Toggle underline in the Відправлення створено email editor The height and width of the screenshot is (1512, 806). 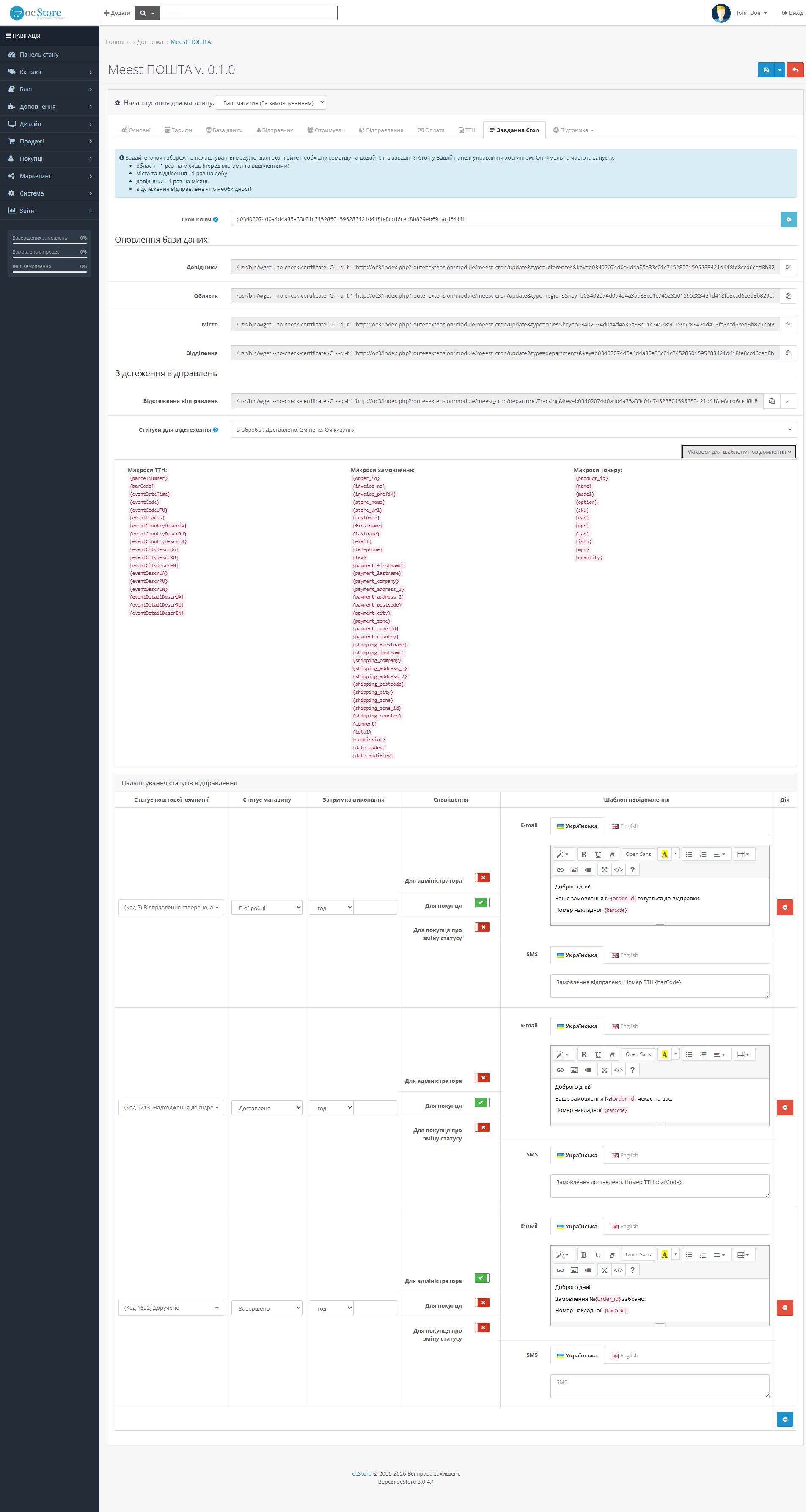click(x=598, y=854)
